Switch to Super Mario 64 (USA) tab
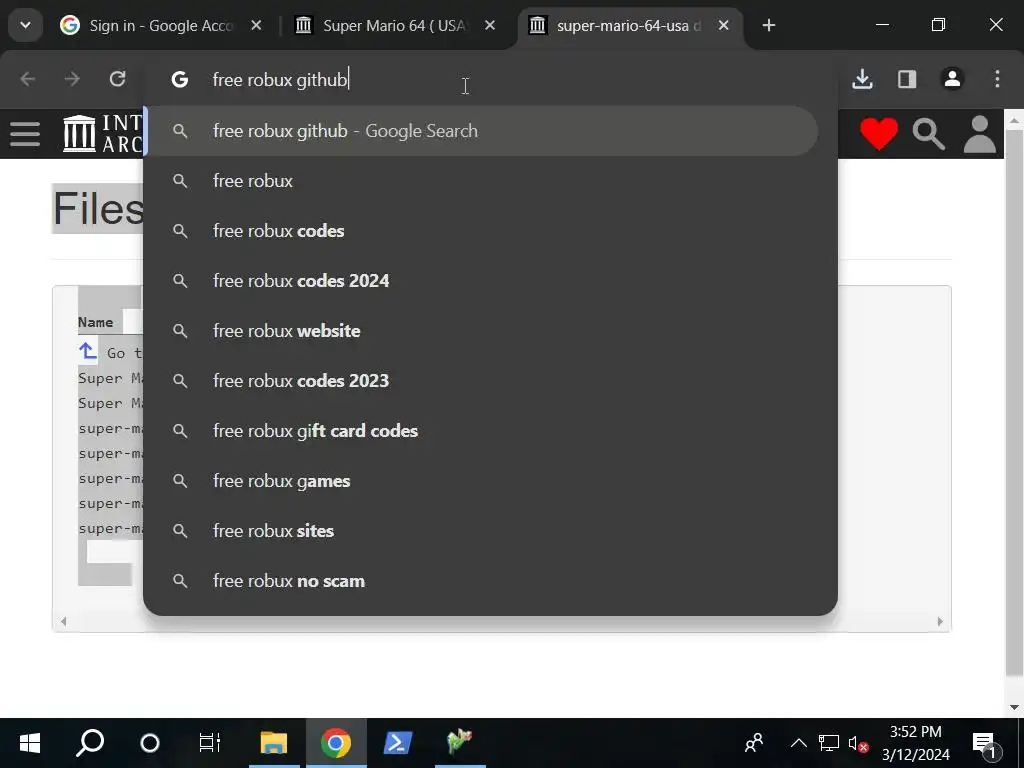 pos(396,25)
